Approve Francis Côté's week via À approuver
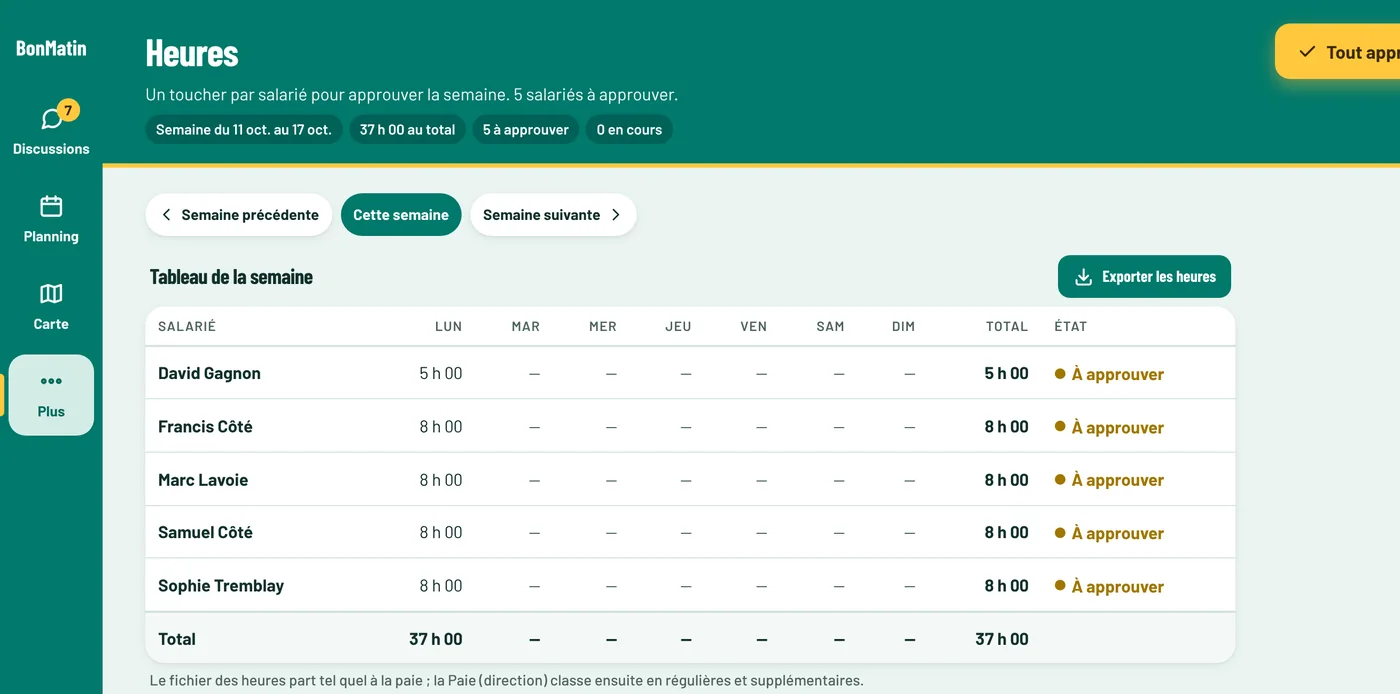 (x=1109, y=427)
